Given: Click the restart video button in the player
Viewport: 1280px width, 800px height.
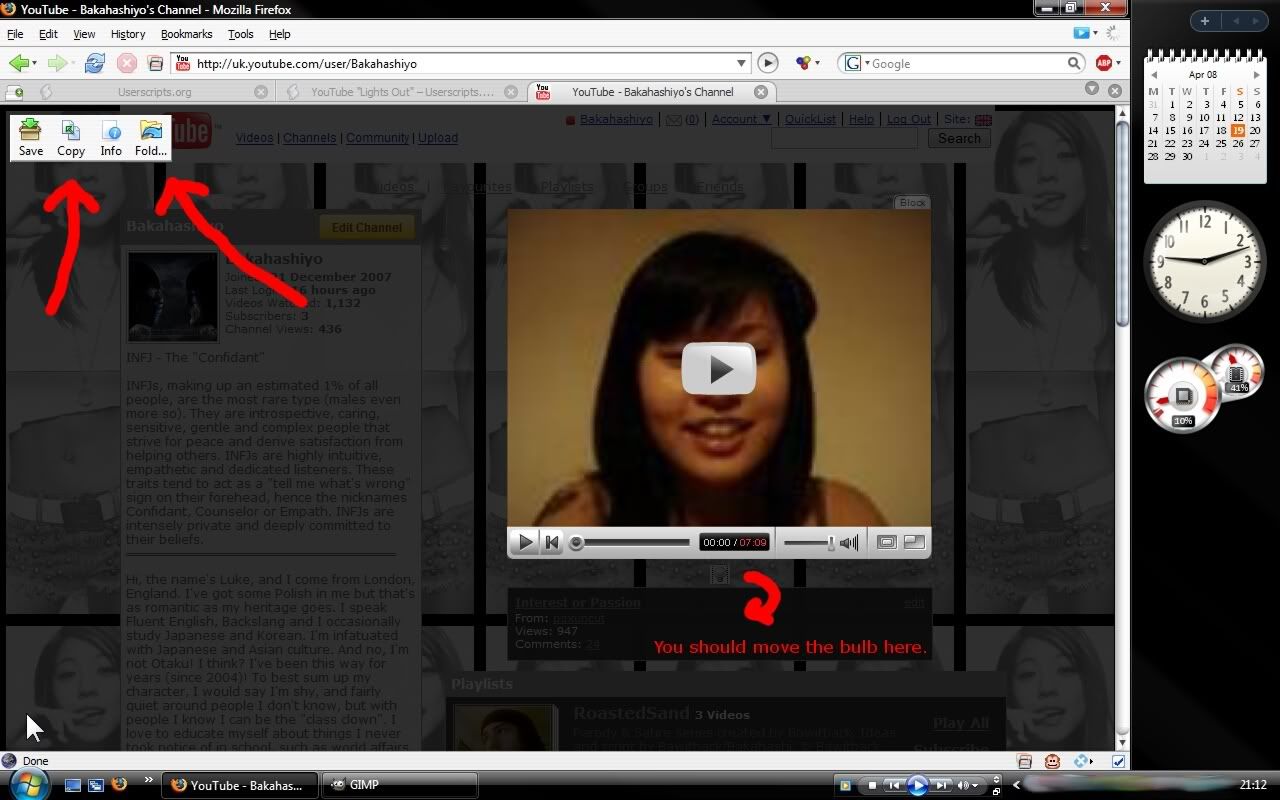Looking at the screenshot, I should [552, 542].
